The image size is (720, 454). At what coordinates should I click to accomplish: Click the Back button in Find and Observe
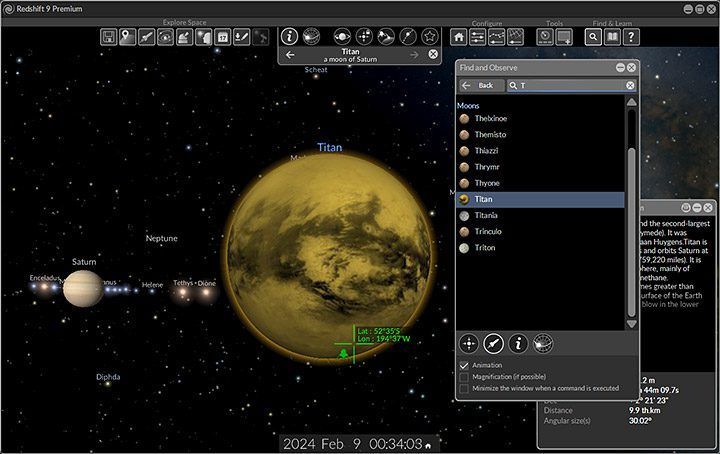click(x=482, y=85)
